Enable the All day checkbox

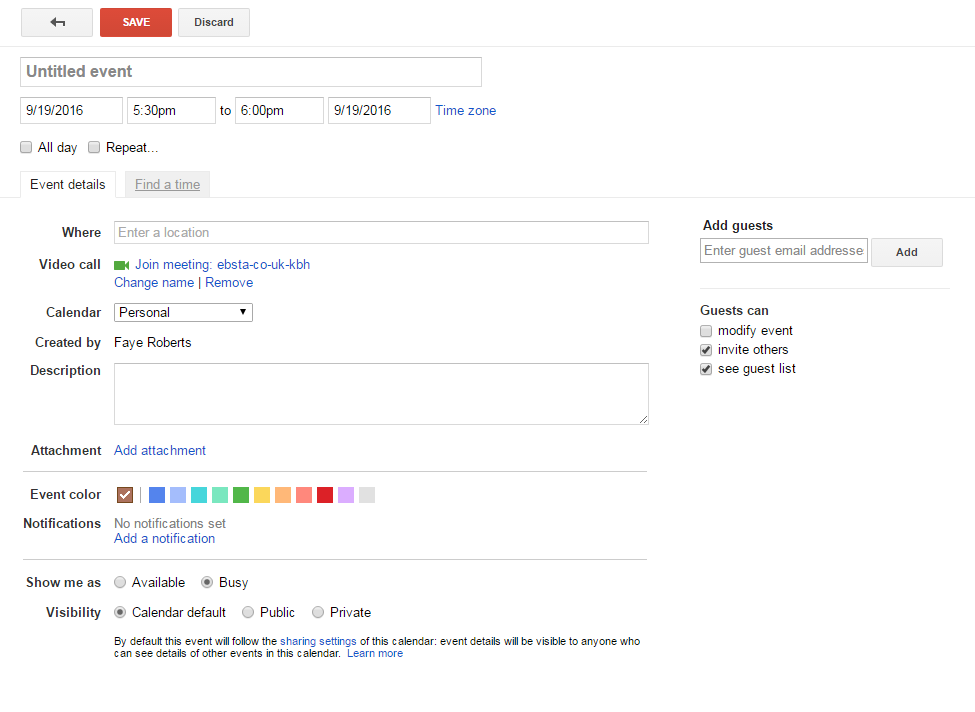click(x=27, y=148)
